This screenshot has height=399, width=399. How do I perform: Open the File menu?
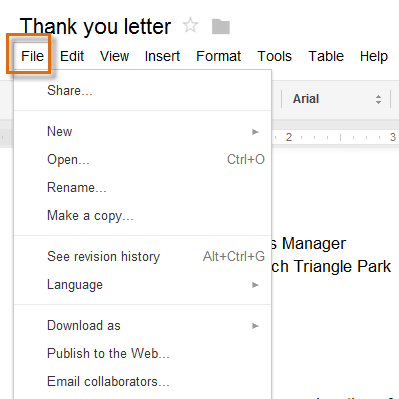32,56
